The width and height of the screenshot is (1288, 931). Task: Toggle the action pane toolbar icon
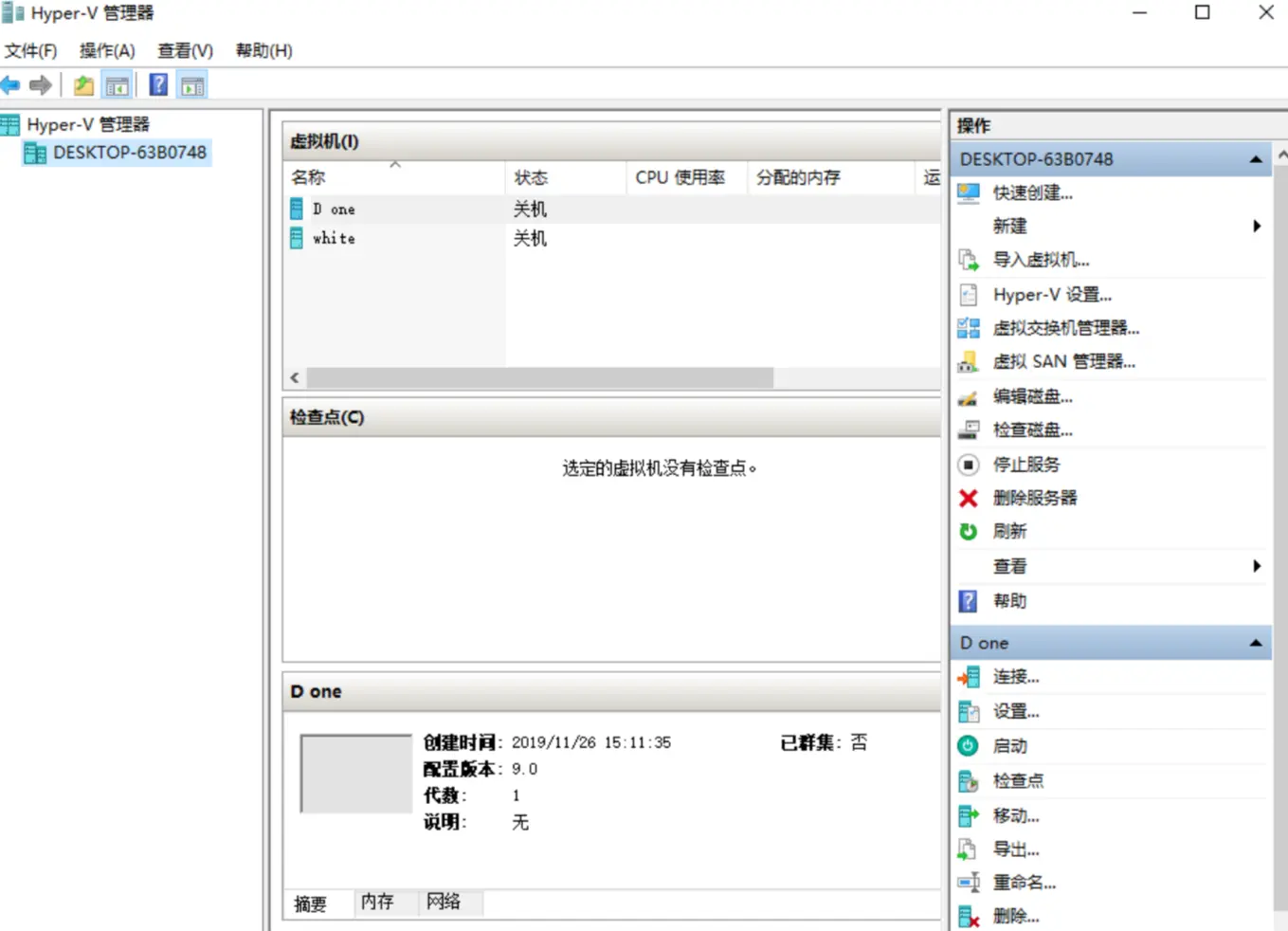click(192, 86)
